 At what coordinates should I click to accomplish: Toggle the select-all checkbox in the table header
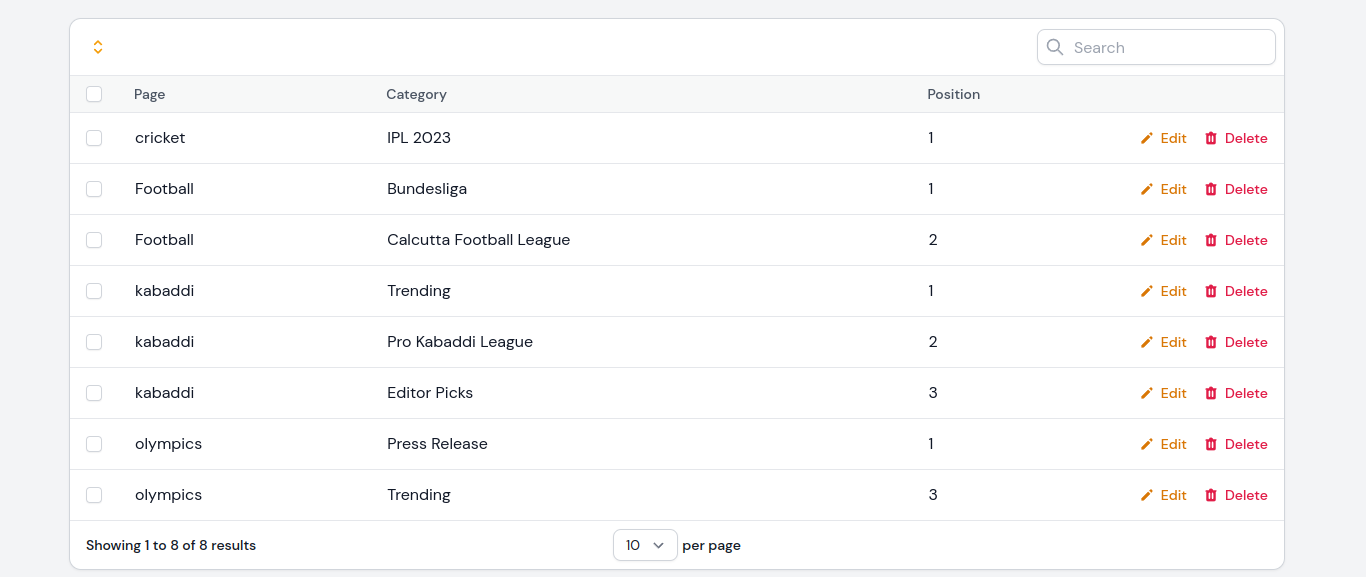(94, 94)
